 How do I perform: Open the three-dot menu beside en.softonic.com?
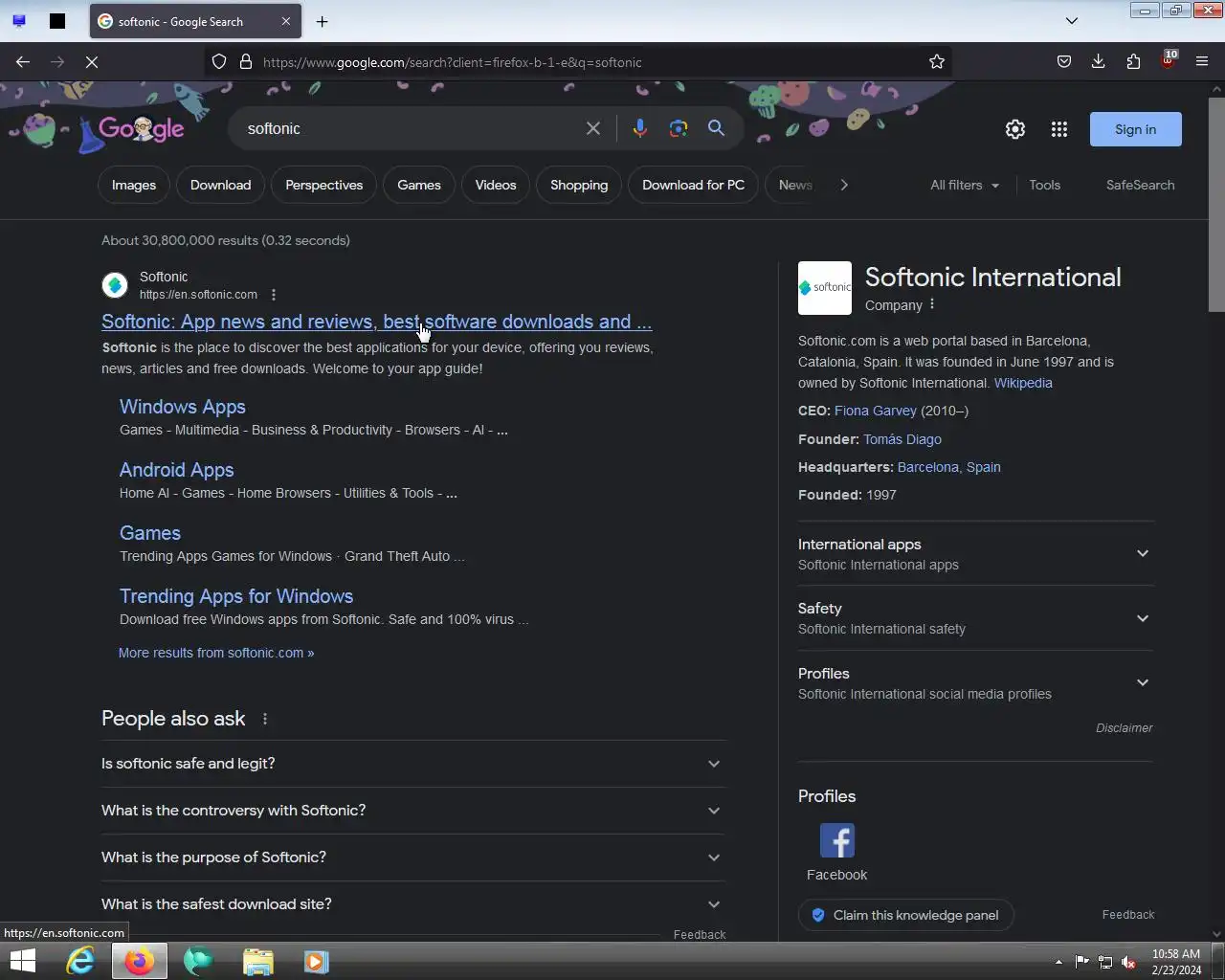tap(274, 295)
